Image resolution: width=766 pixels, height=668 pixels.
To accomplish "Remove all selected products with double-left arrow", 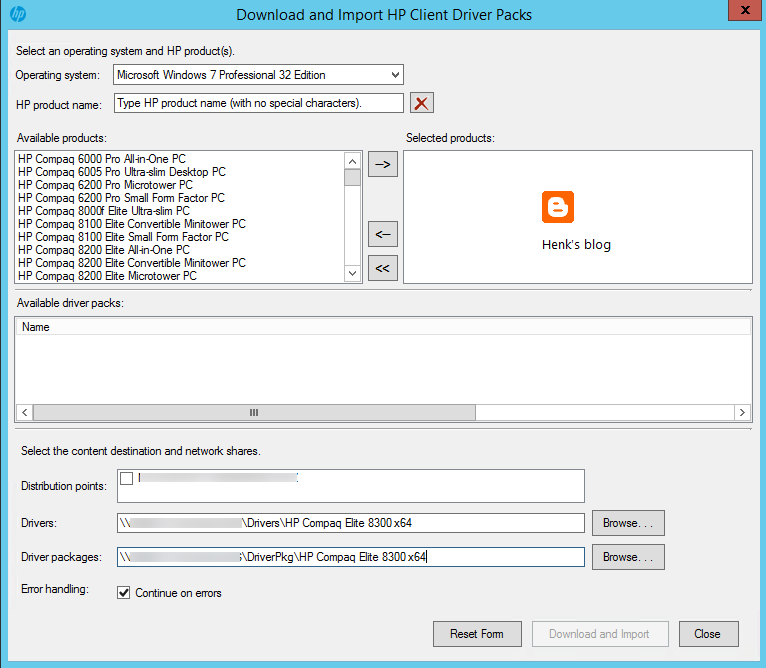I will coord(383,268).
